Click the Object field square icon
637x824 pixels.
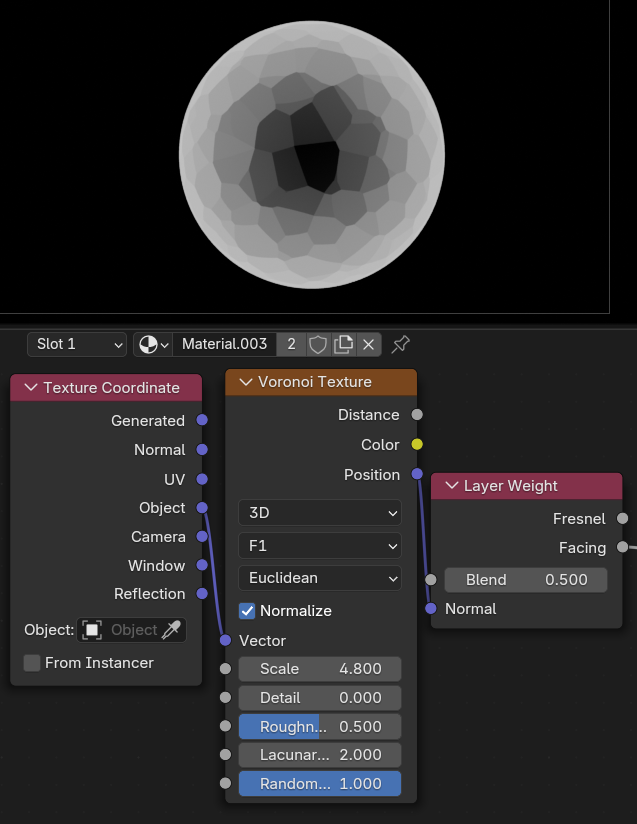coord(92,630)
